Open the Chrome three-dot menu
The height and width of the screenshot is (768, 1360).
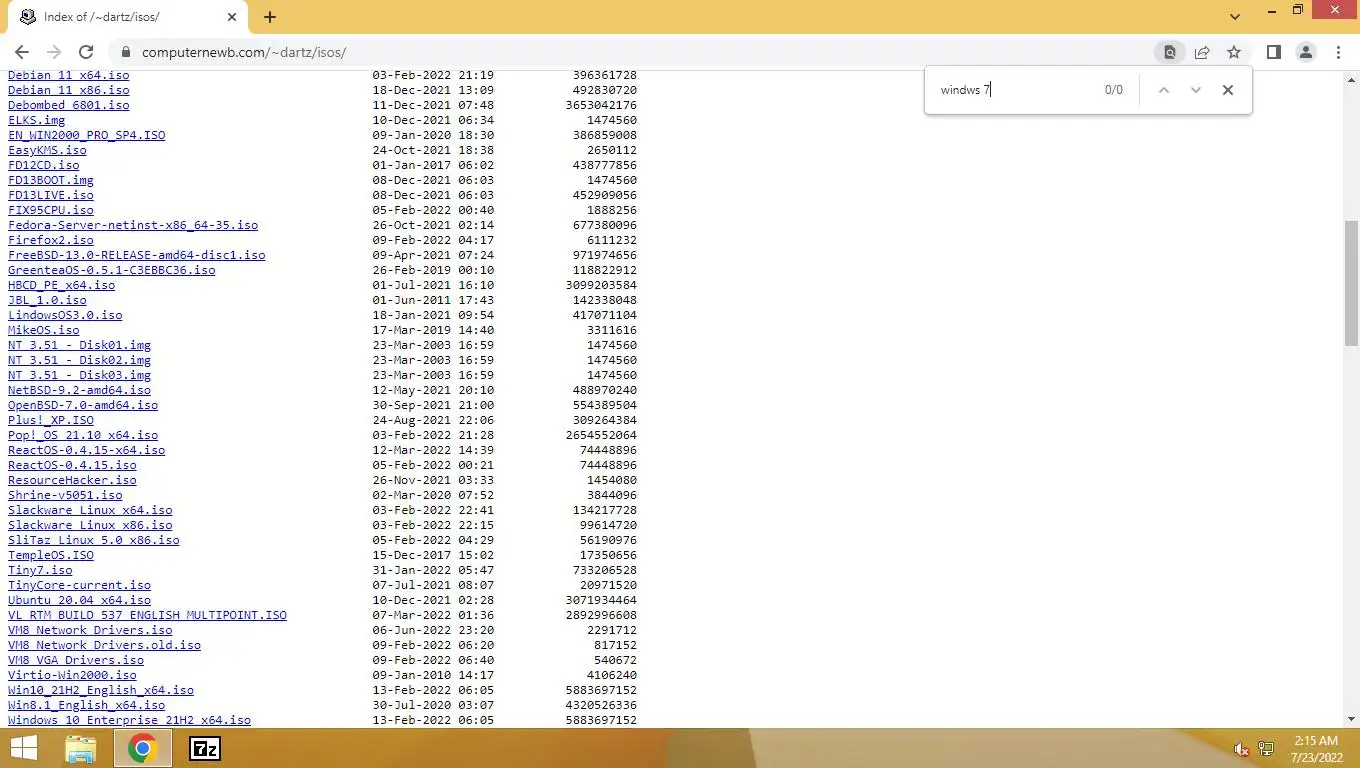pos(1338,52)
